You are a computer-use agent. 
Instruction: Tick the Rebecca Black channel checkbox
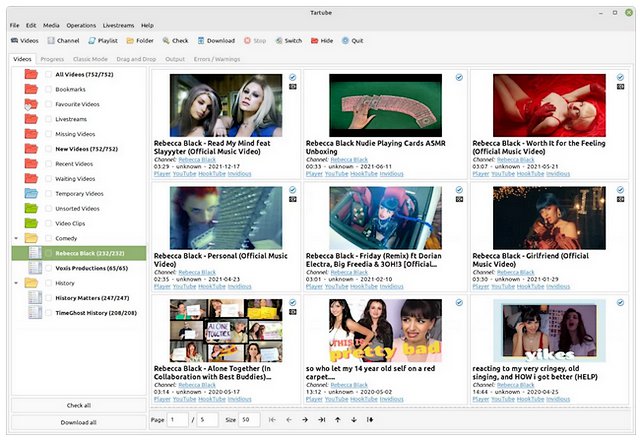(x=49, y=253)
